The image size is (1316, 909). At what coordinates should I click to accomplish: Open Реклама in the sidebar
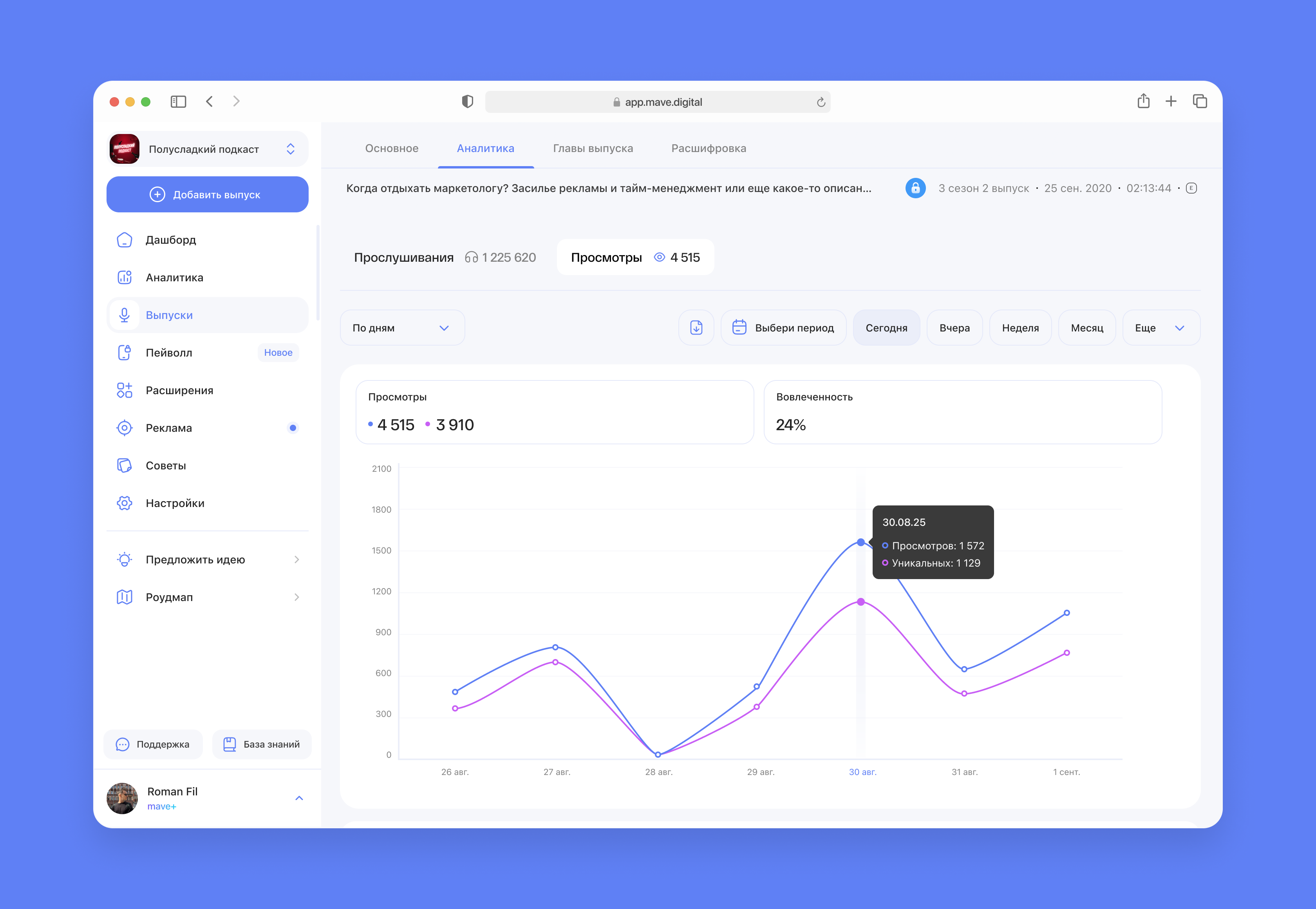click(x=207, y=428)
